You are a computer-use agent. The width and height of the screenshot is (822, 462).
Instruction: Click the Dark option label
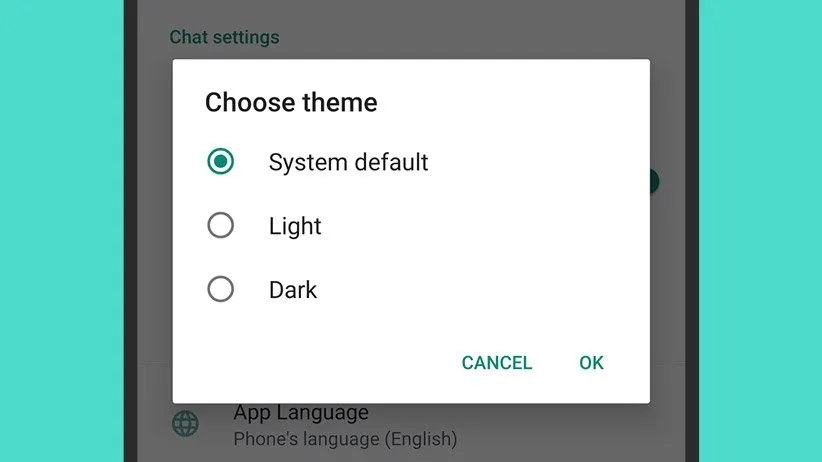coord(293,290)
